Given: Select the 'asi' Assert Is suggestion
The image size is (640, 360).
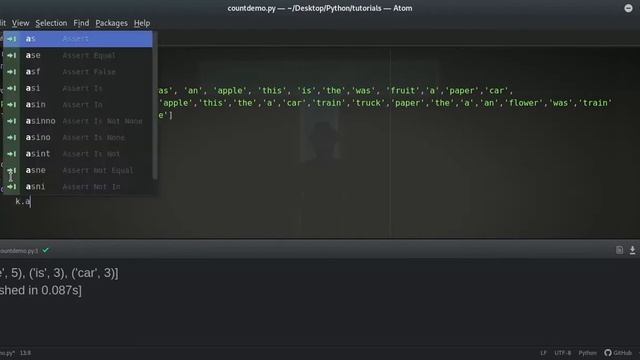Looking at the screenshot, I should click(x=78, y=88).
